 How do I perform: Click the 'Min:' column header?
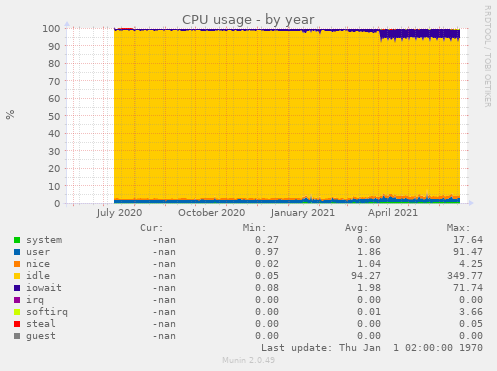point(254,228)
